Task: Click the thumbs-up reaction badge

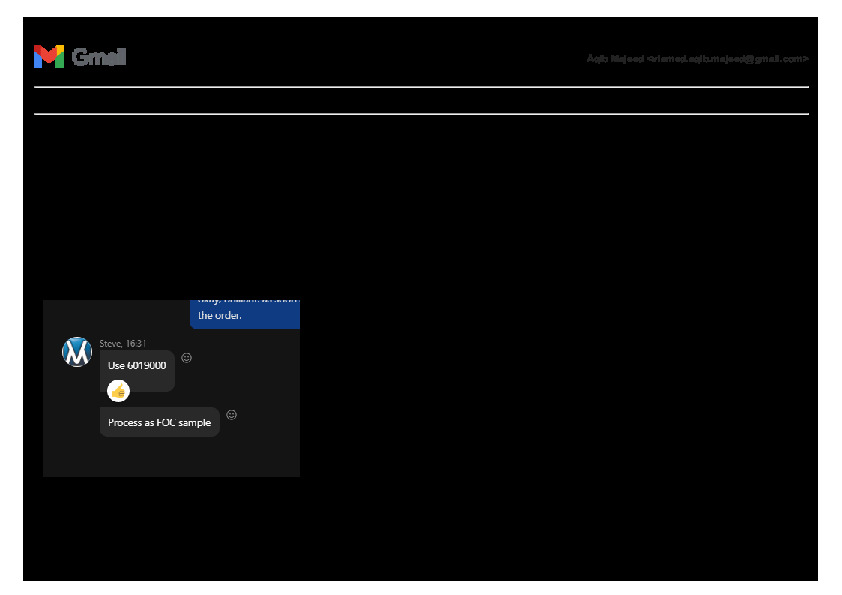Action: click(118, 390)
